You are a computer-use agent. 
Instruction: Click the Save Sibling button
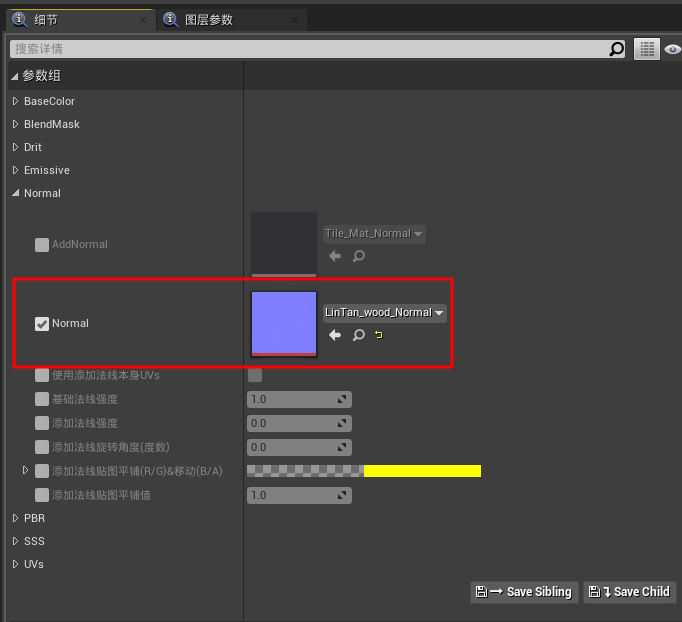tap(523, 592)
